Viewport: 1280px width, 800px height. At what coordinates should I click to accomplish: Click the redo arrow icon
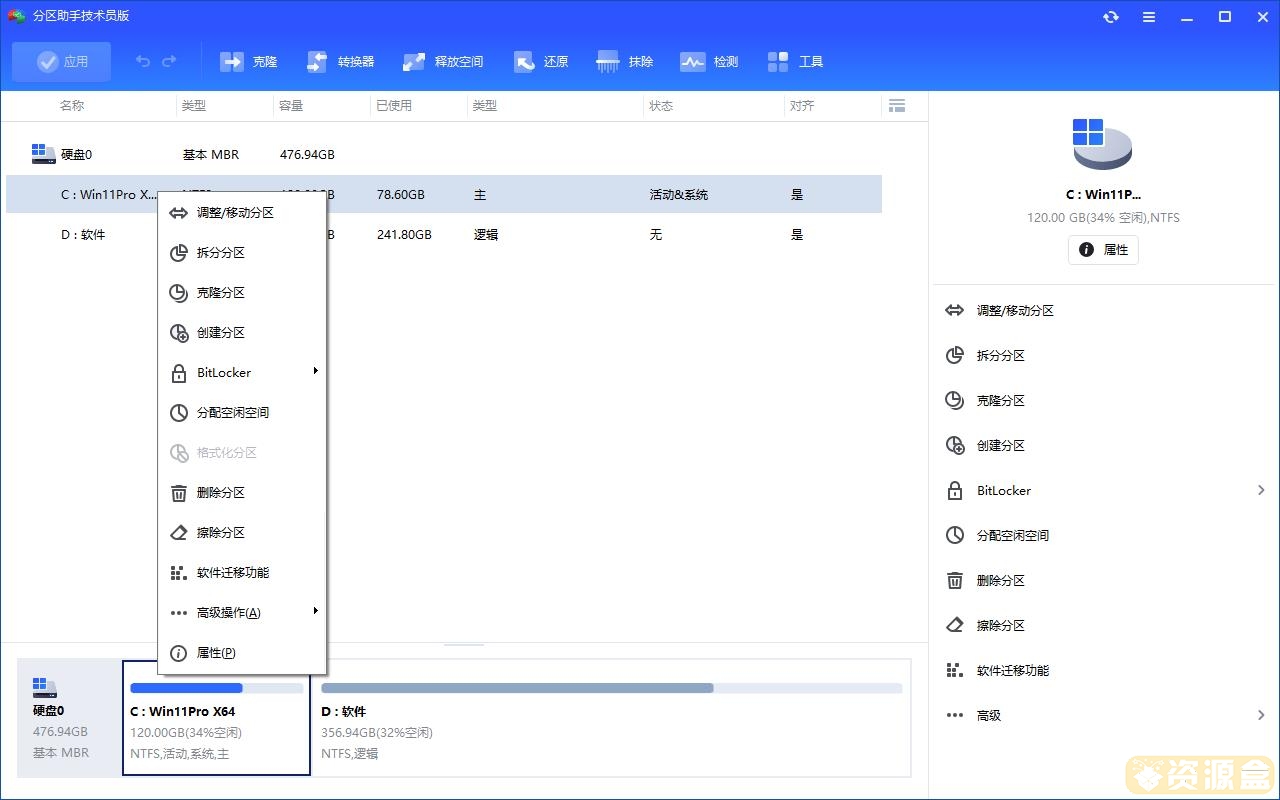click(169, 62)
